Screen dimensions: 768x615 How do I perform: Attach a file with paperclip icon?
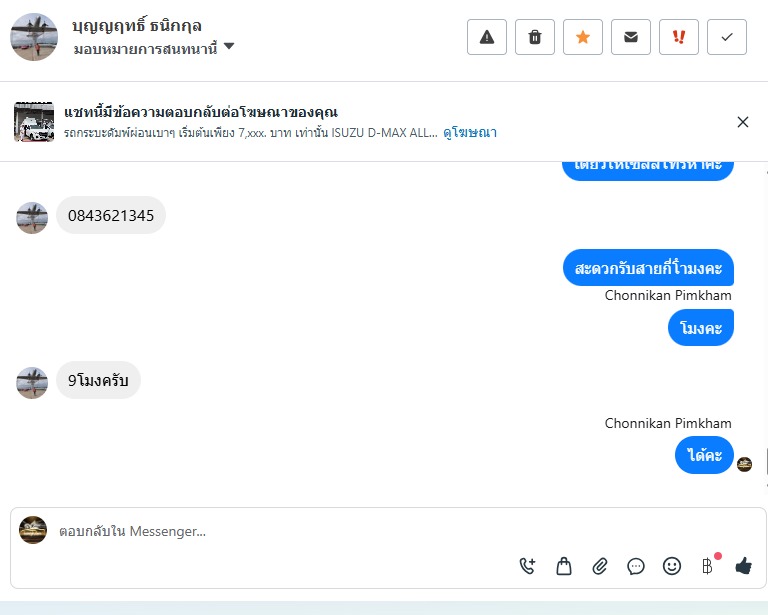[600, 566]
